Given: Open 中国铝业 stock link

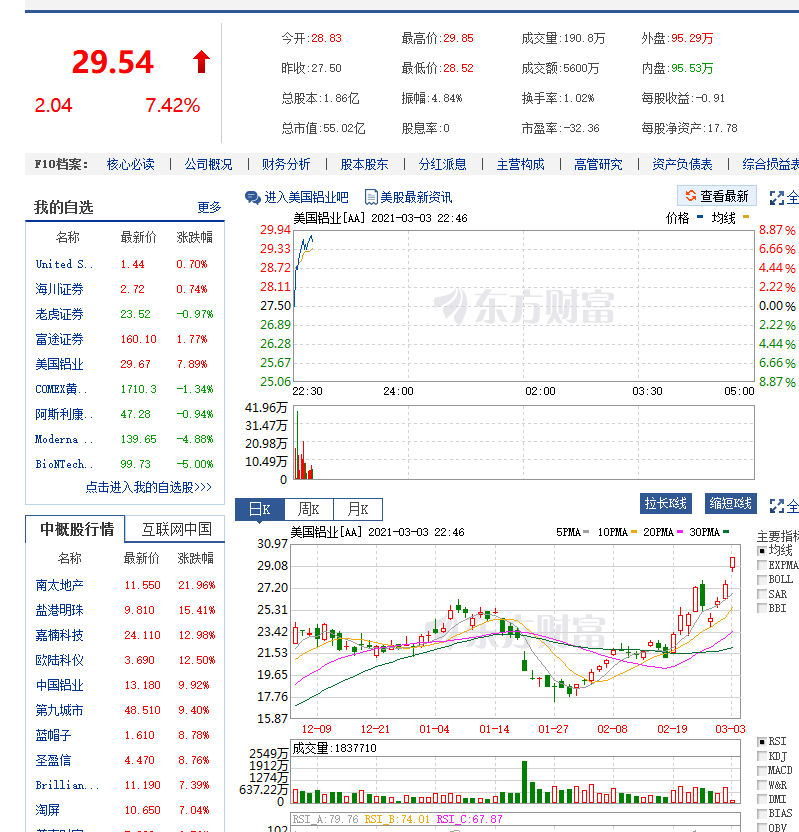Looking at the screenshot, I should (x=59, y=686).
